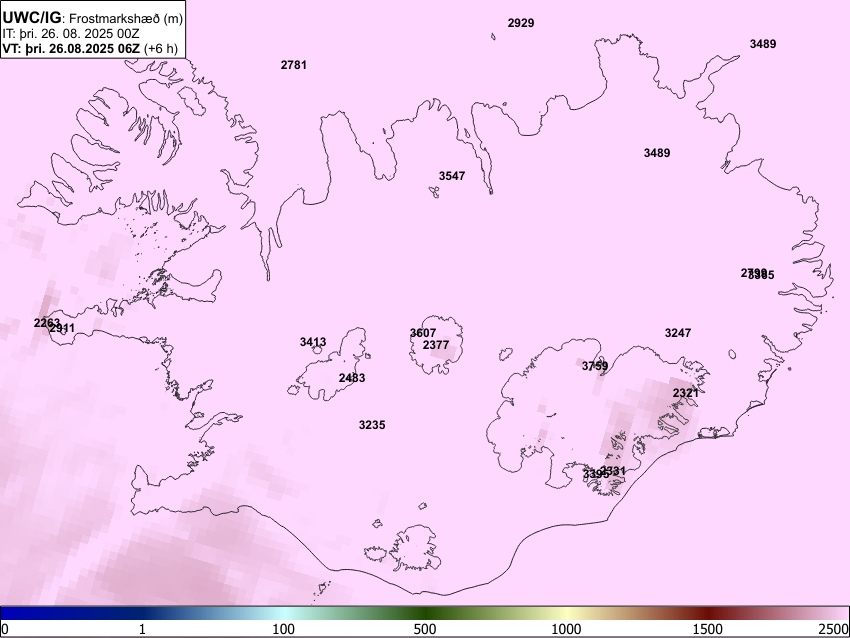Click the 3413 value beside the small glacier
Image resolution: width=850 pixels, height=638 pixels.
tap(313, 342)
